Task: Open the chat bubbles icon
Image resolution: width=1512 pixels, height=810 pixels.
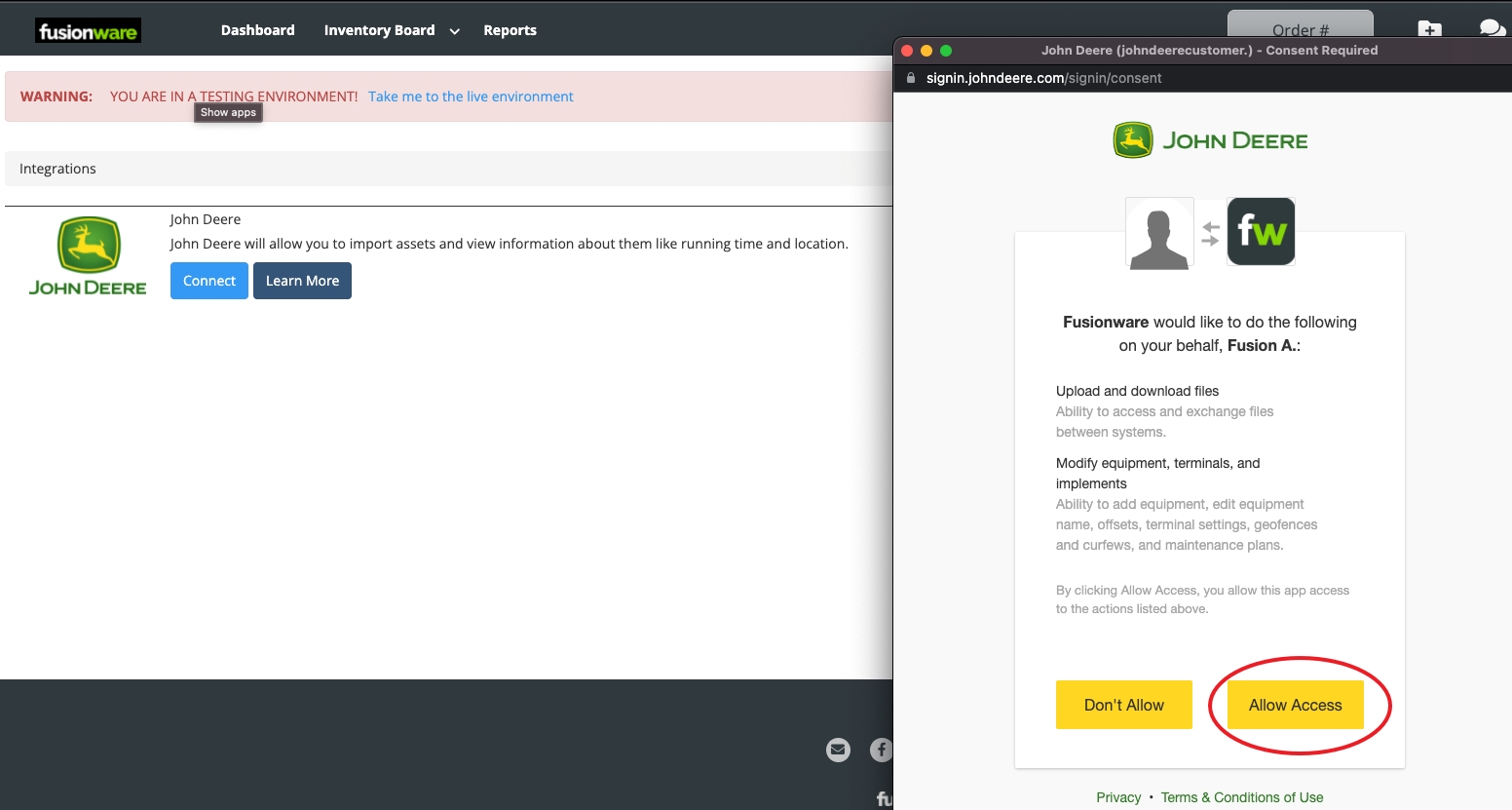Action: [x=1491, y=28]
